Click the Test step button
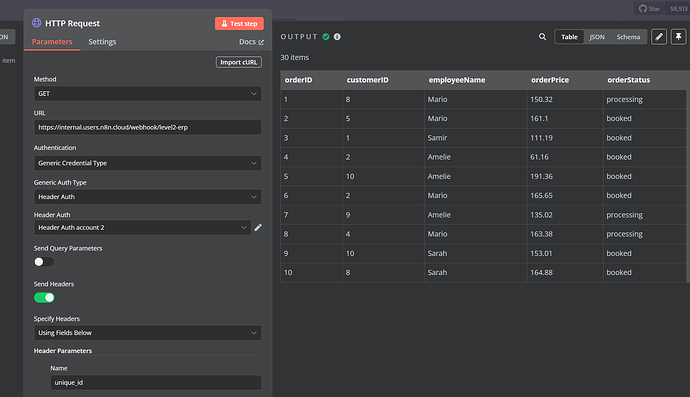This screenshot has width=690, height=397. pyautogui.click(x=239, y=24)
